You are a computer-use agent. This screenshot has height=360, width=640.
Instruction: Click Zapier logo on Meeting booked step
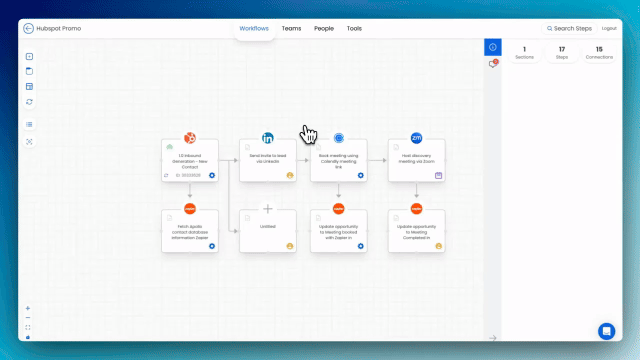point(339,209)
